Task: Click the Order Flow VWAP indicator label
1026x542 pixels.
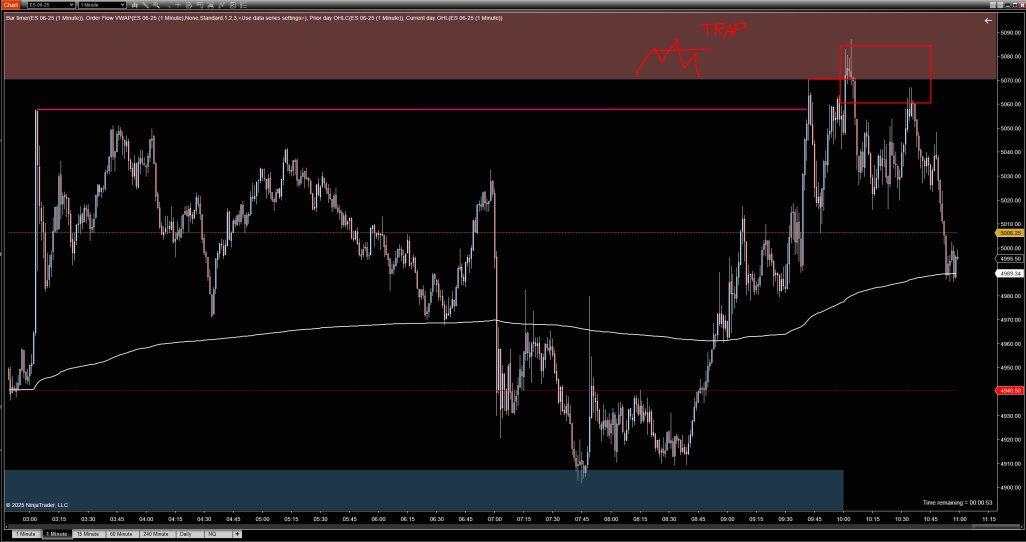Action: click(x=197, y=18)
